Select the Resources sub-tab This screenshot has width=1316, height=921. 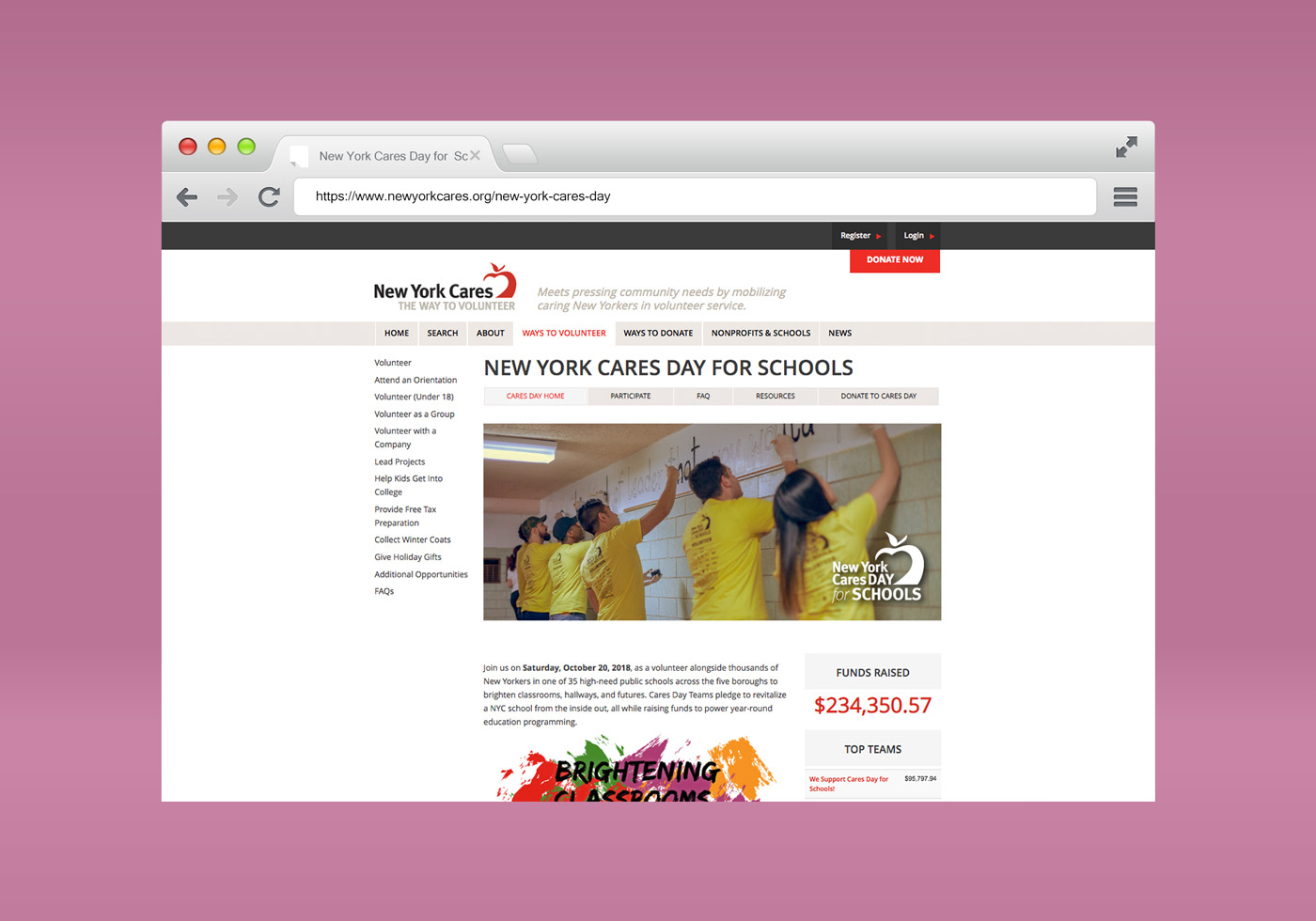point(775,397)
